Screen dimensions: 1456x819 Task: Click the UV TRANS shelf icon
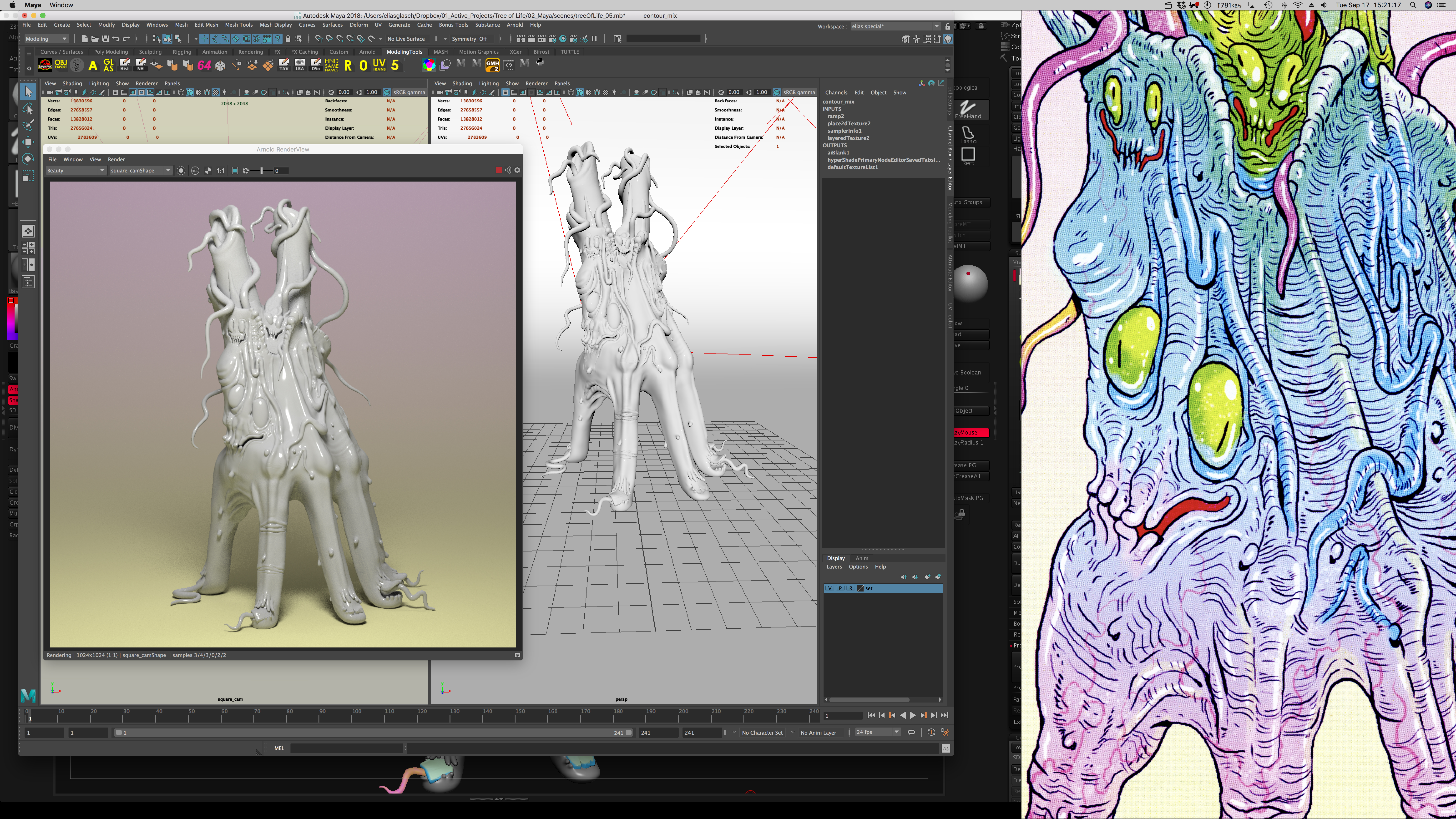(379, 65)
